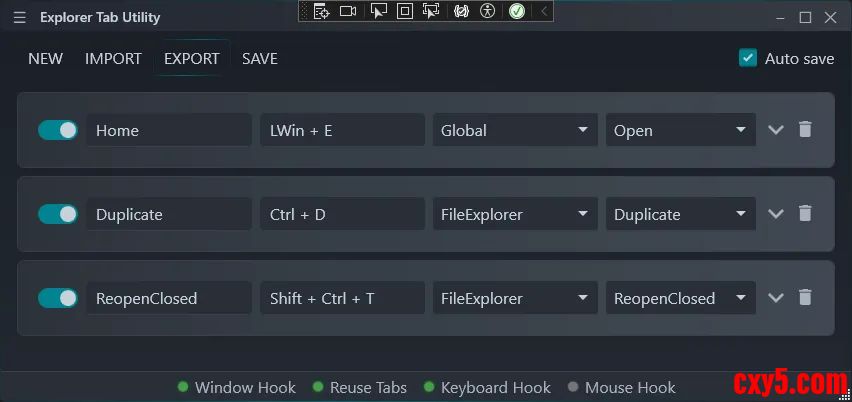852x402 pixels.
Task: Expand the ReopenClosed row details chevron
Action: click(776, 298)
